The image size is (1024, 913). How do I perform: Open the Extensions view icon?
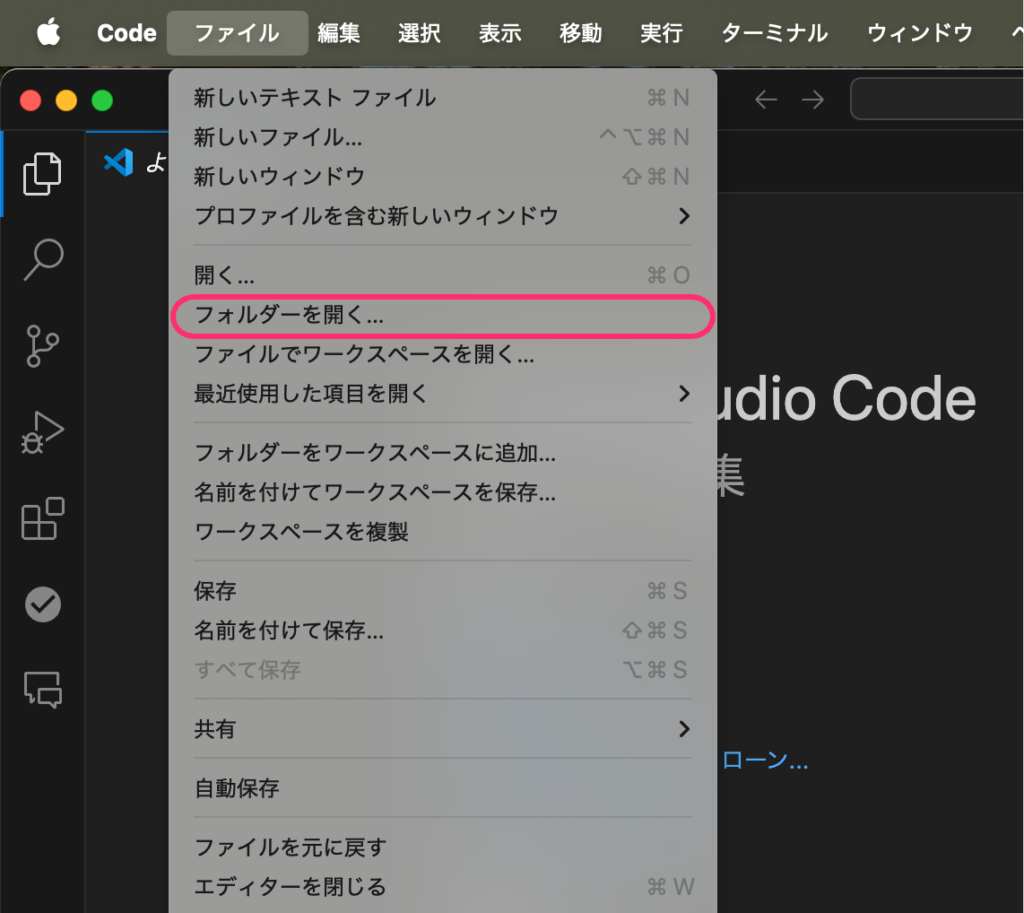(x=42, y=518)
